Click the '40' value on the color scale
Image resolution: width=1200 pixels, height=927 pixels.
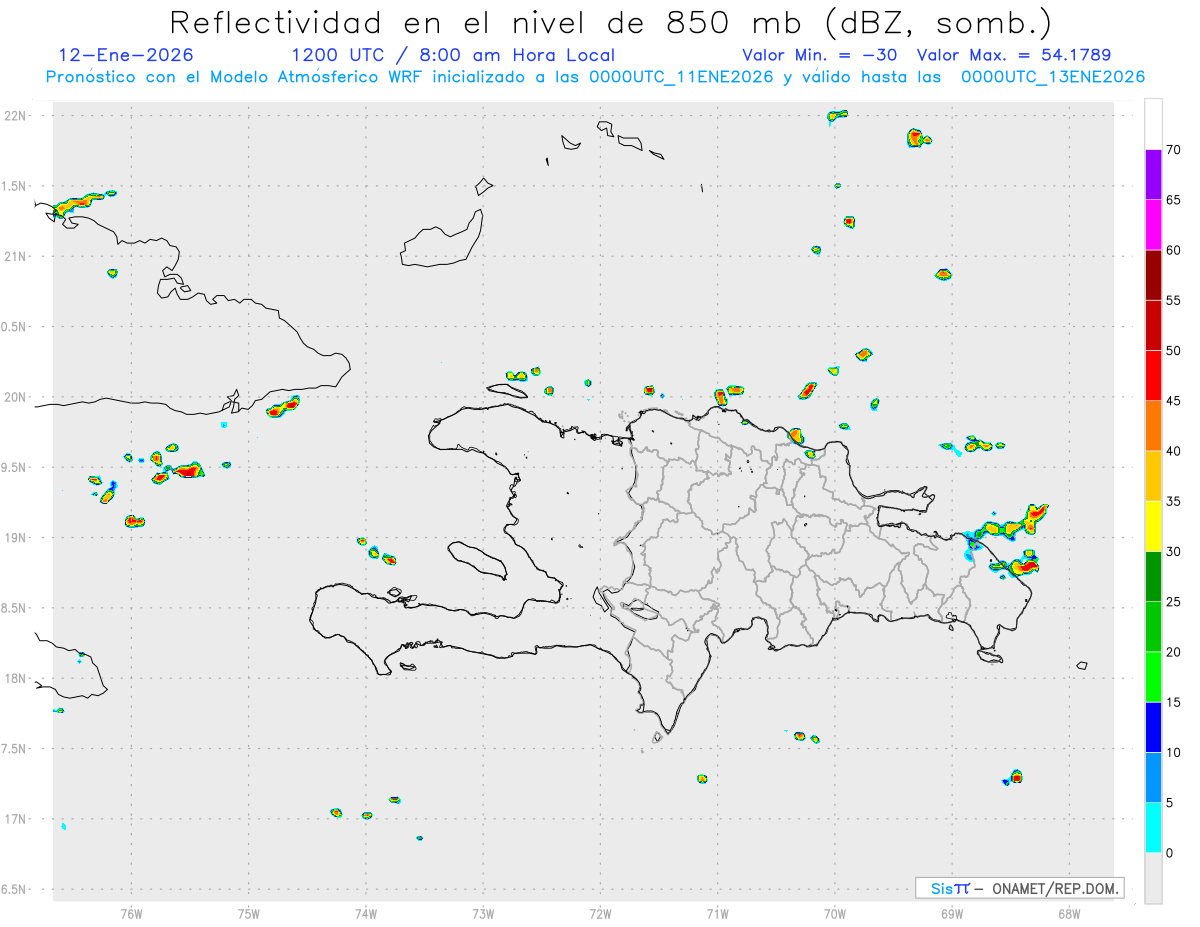1174,451
